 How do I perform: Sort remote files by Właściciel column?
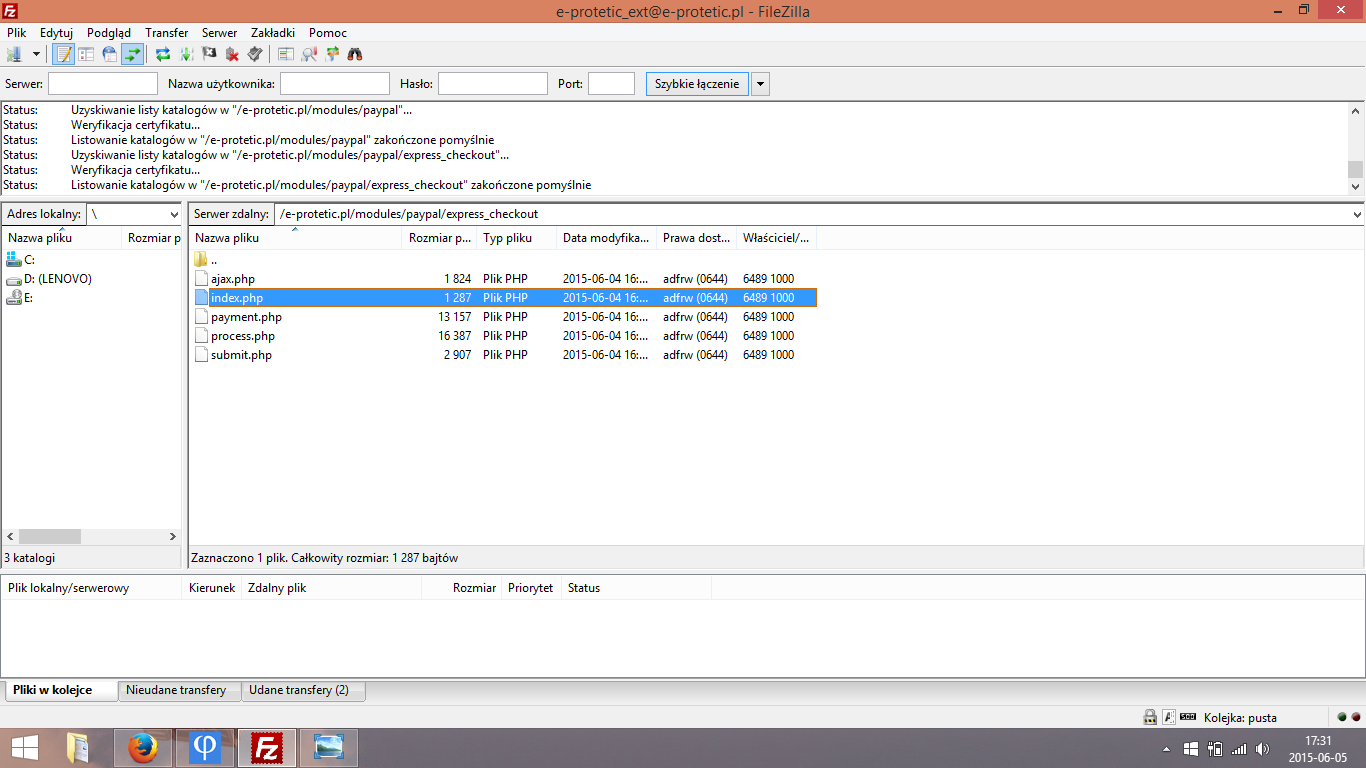(x=777, y=238)
